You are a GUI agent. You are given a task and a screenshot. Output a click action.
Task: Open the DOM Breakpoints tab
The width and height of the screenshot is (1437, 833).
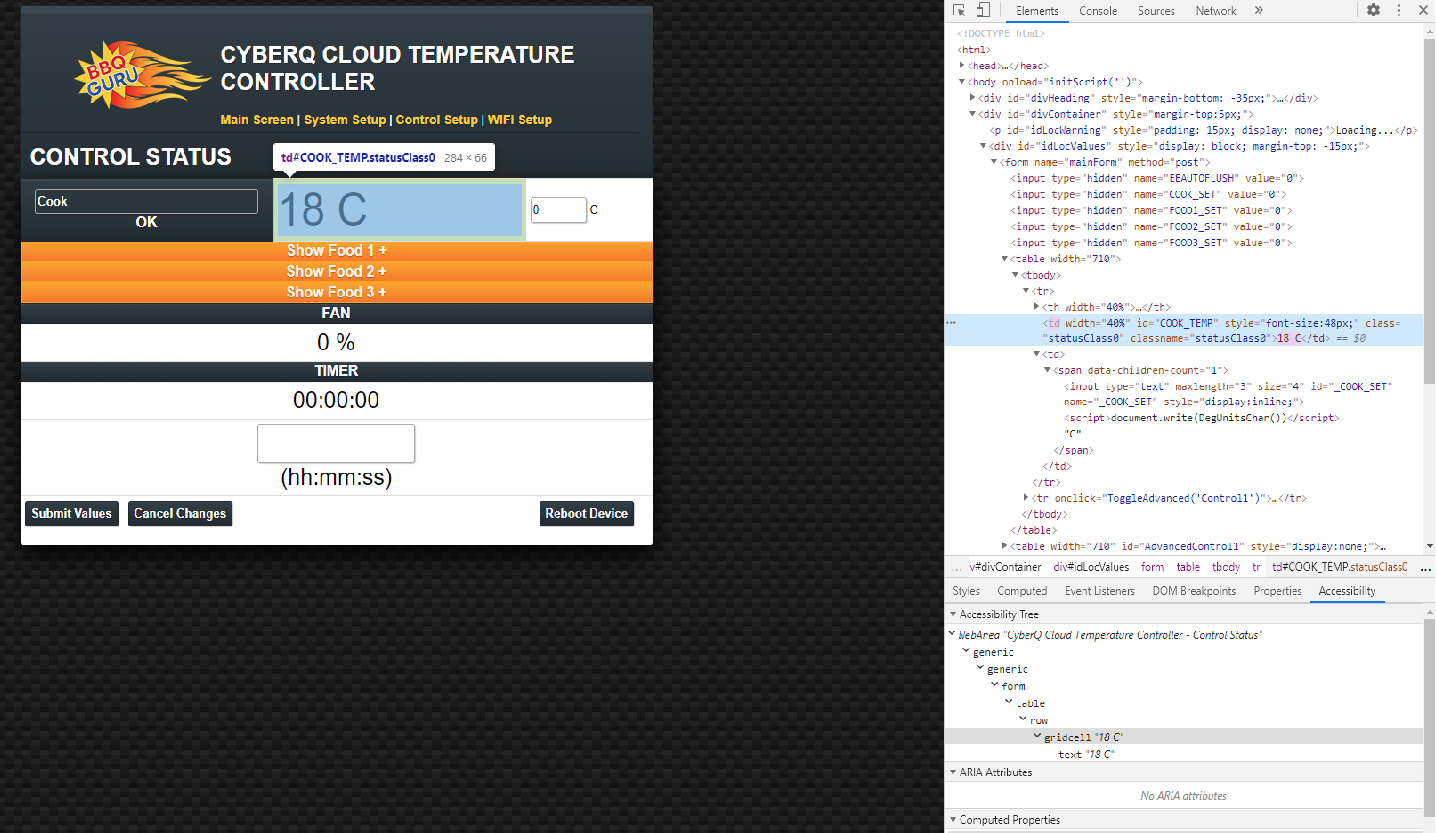click(1194, 591)
